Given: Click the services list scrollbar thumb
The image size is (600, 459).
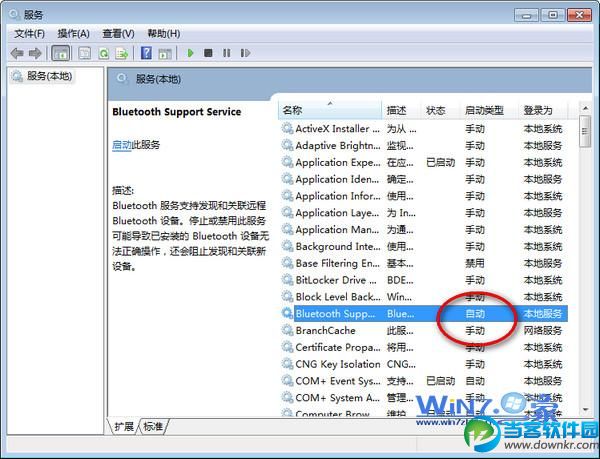Looking at the screenshot, I should pyautogui.click(x=585, y=132).
